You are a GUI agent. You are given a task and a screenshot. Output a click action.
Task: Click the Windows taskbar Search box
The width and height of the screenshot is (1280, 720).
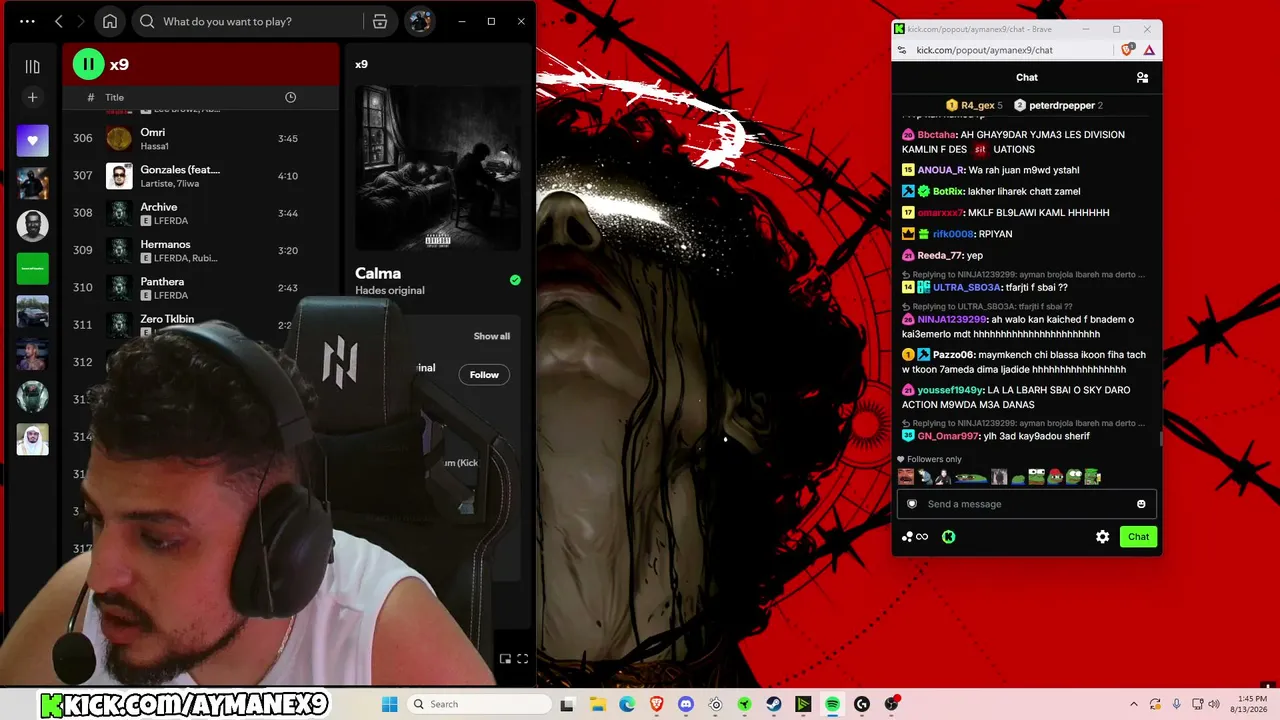click(478, 704)
